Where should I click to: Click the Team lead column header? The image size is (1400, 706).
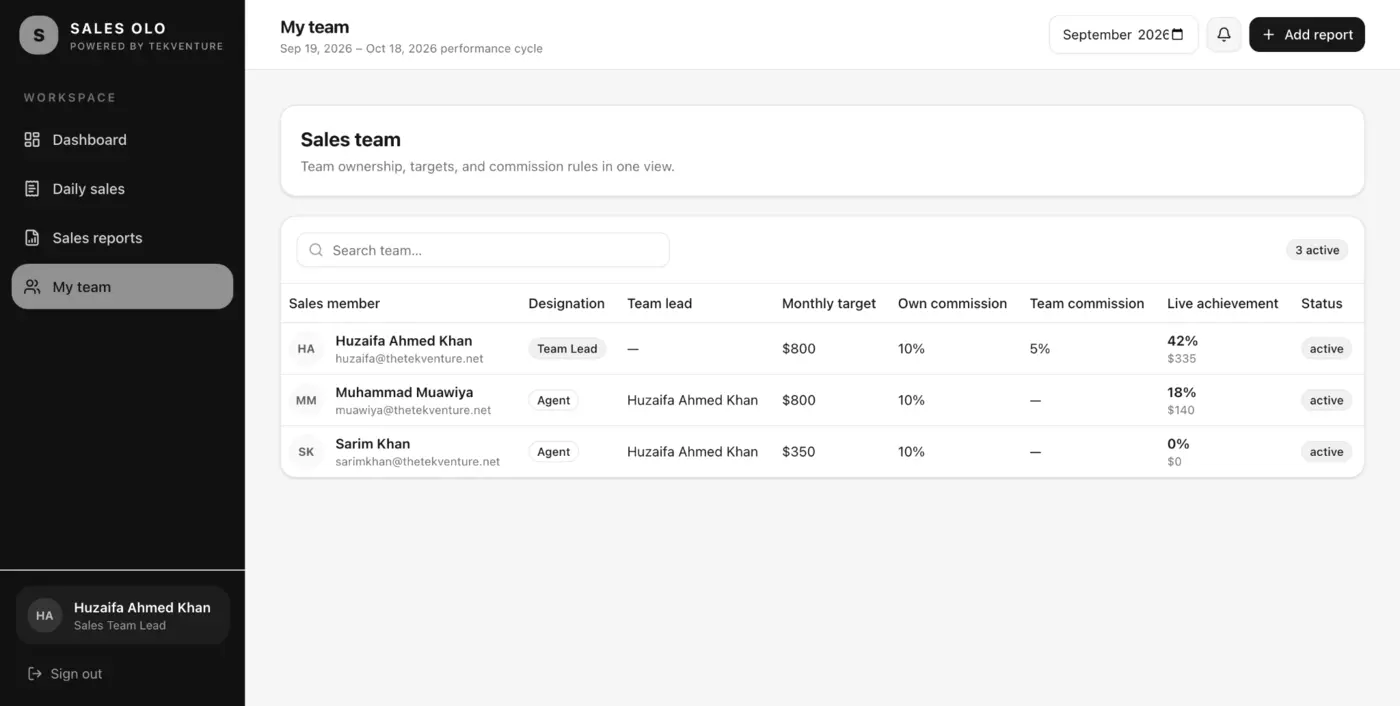(x=659, y=304)
